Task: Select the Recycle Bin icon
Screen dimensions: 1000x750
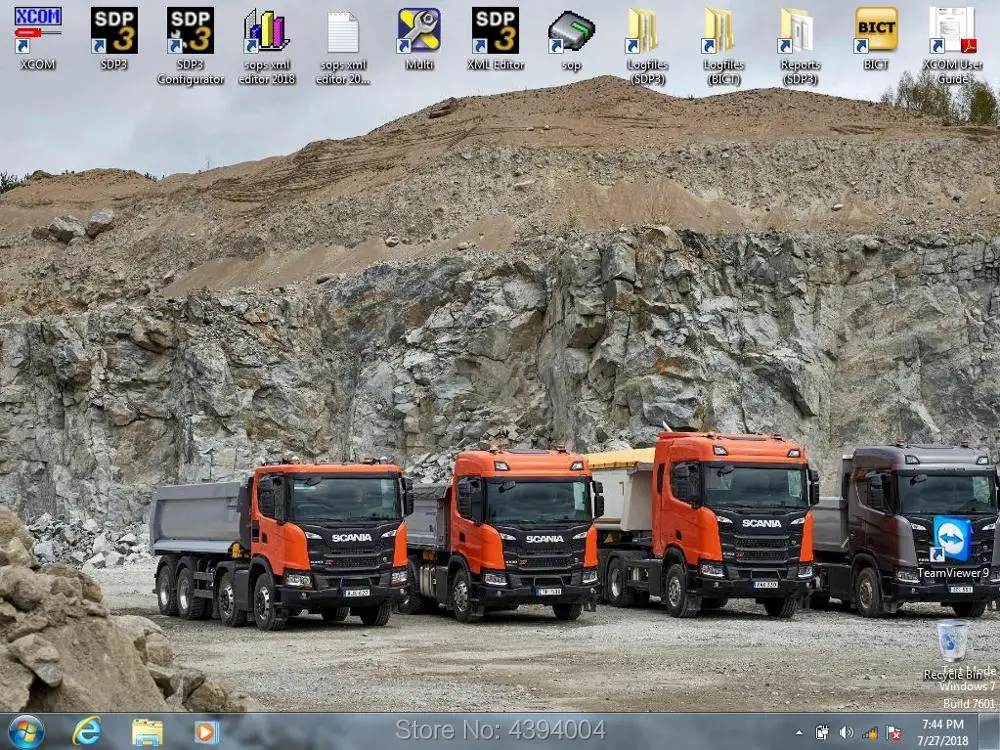Action: pos(952,641)
